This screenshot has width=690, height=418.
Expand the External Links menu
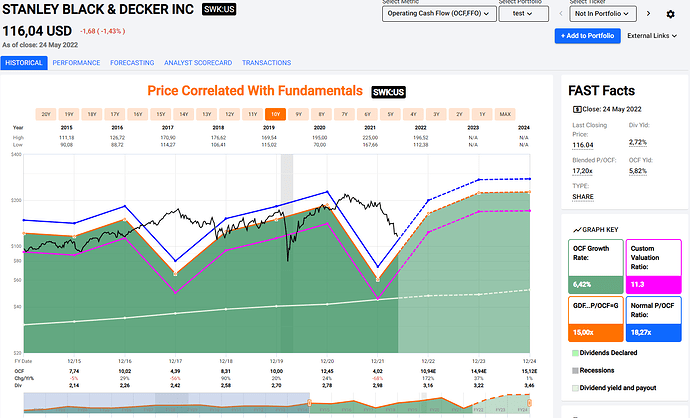point(650,36)
